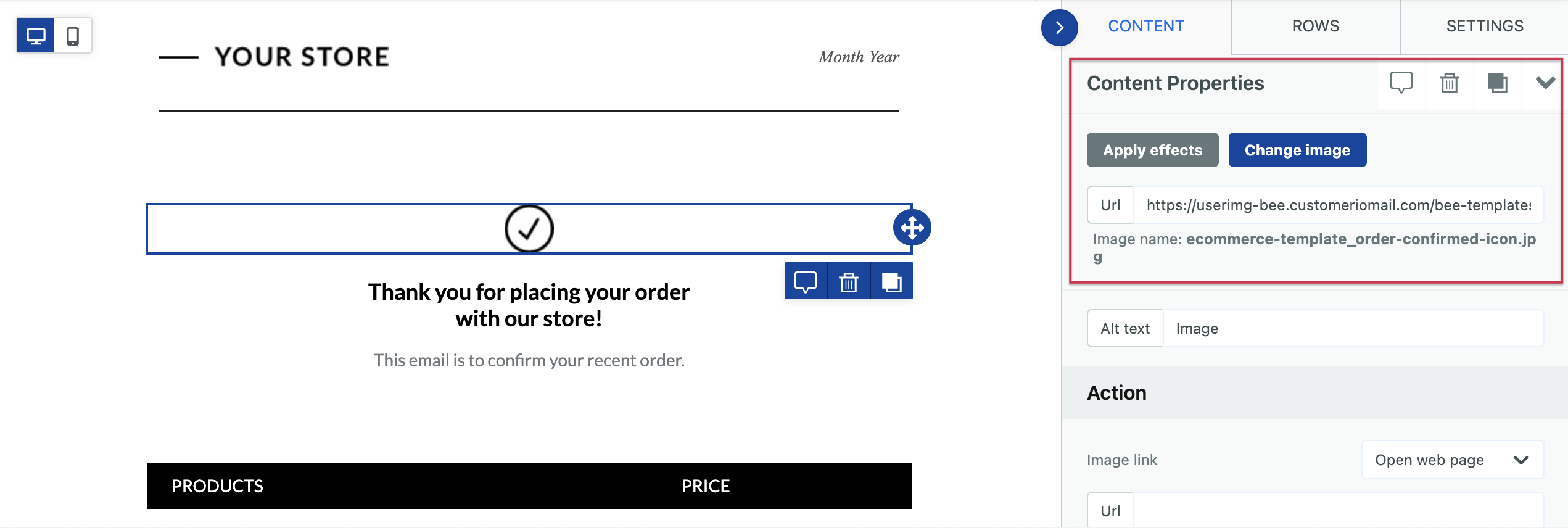The width and height of the screenshot is (1568, 528).
Task: Click the Alt text input field
Action: click(1353, 328)
